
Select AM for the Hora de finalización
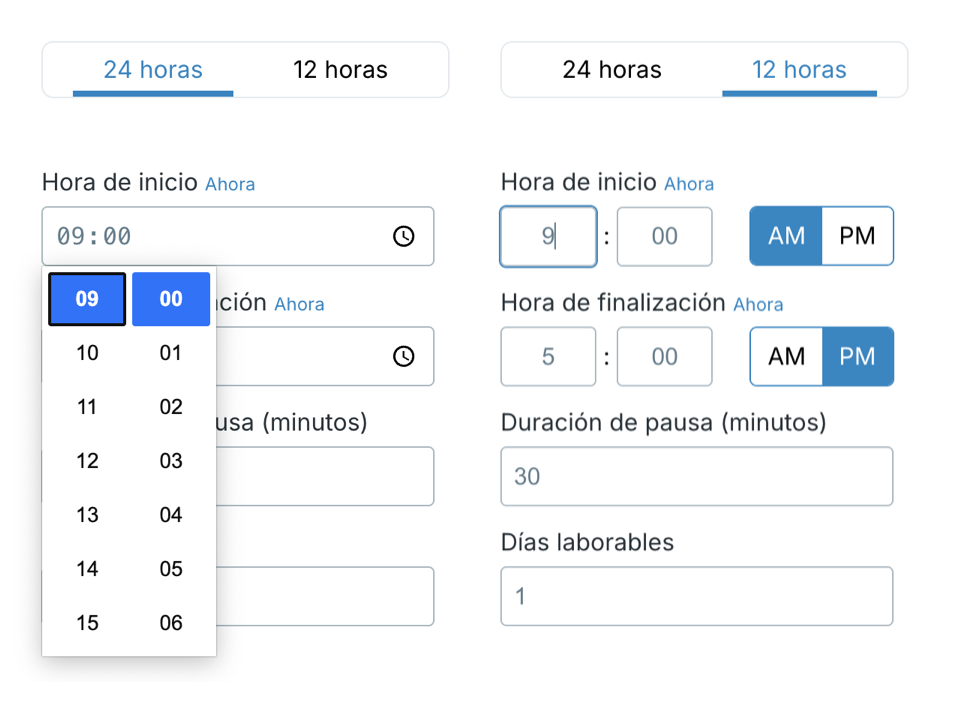786,356
